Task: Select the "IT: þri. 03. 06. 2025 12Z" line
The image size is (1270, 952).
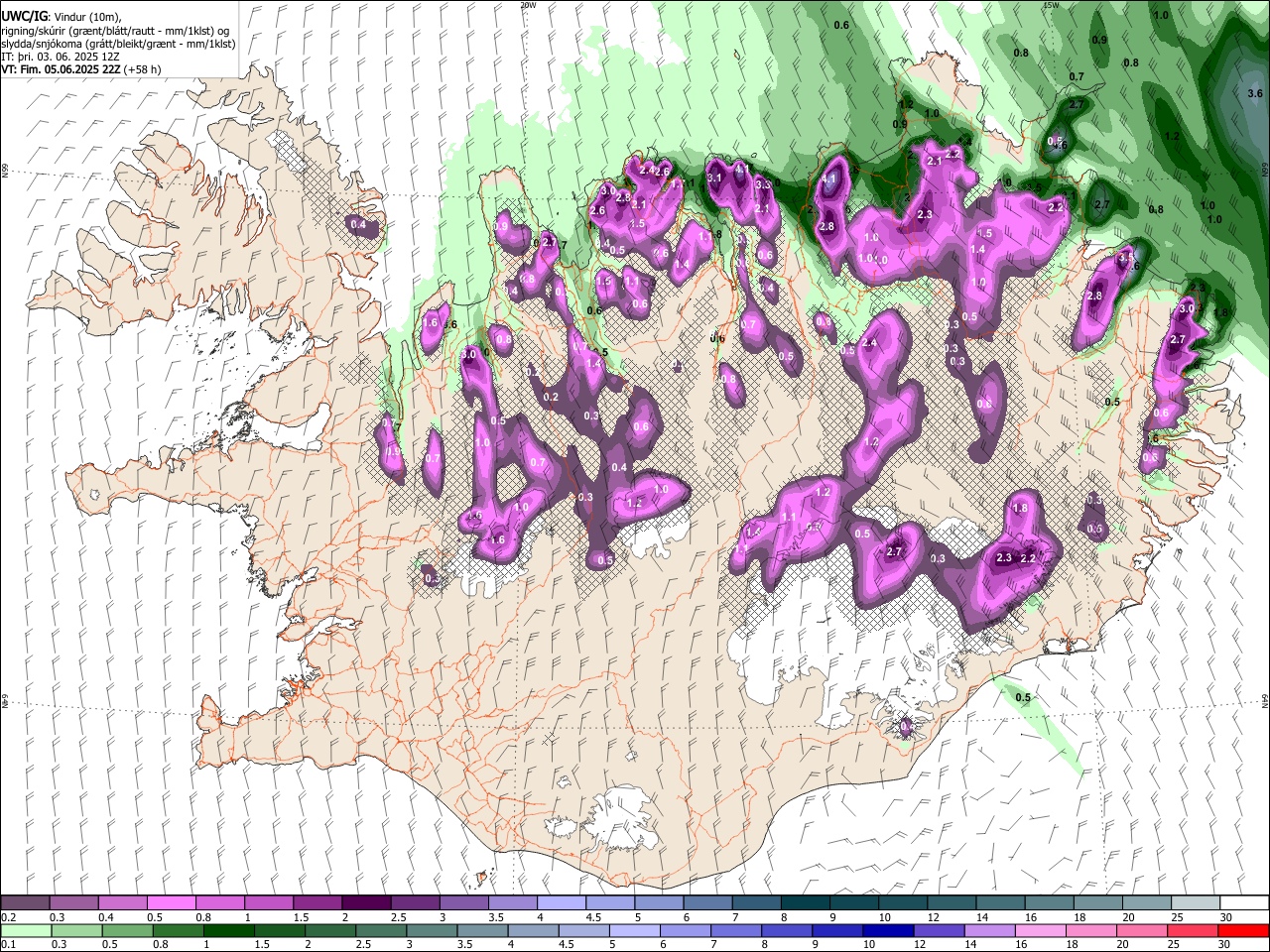Action: click(60, 57)
